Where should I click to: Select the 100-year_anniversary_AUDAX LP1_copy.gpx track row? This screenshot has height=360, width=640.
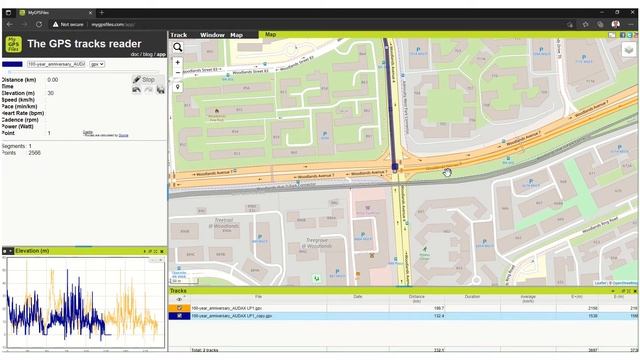403,316
